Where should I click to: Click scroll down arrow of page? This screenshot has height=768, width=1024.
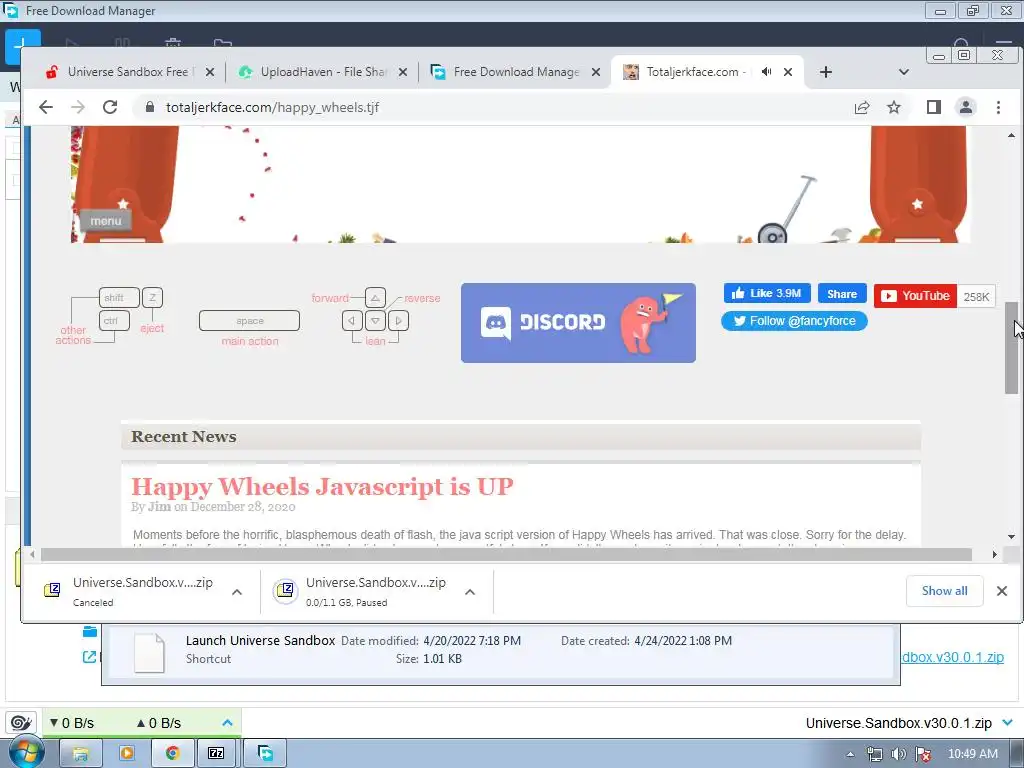coord(1012,537)
